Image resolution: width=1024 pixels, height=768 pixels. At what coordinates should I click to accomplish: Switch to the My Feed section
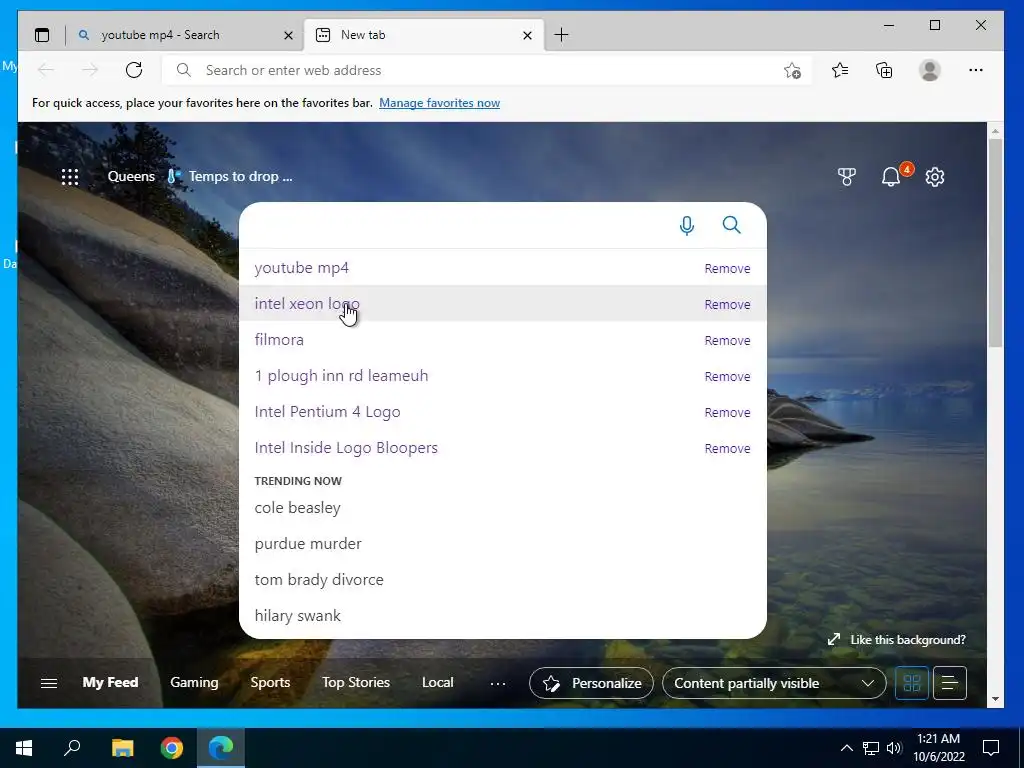110,682
